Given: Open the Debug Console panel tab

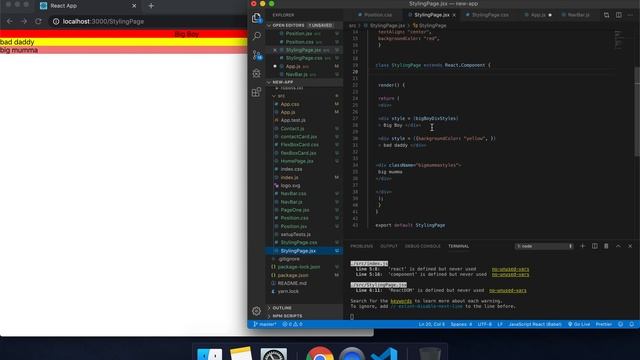Looking at the screenshot, I should click(x=422, y=246).
